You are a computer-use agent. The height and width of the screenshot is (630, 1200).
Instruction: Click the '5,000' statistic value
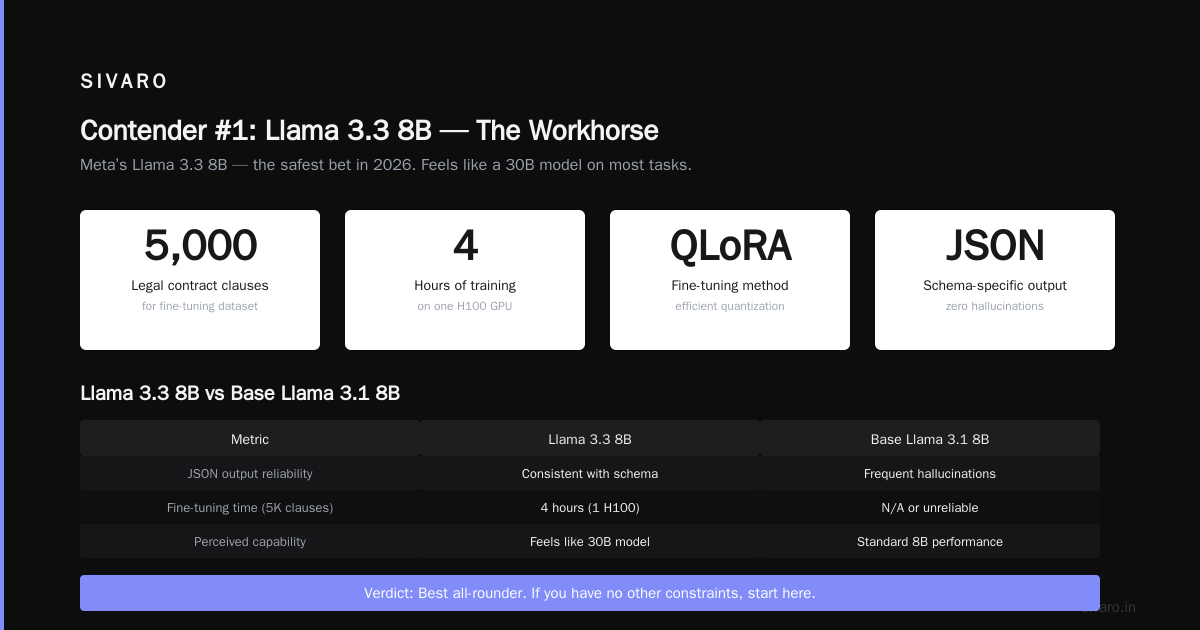tap(200, 246)
